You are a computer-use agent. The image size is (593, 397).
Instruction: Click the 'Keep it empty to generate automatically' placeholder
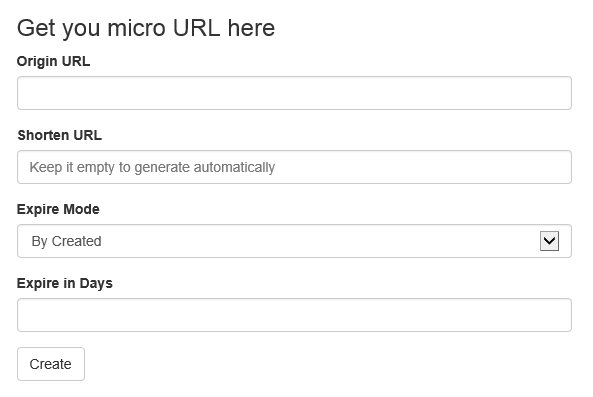152,167
